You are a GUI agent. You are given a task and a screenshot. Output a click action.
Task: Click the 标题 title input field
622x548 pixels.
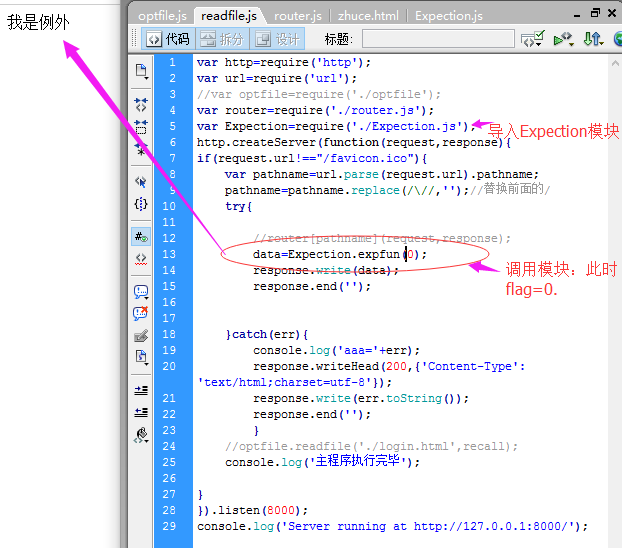pyautogui.click(x=438, y=39)
